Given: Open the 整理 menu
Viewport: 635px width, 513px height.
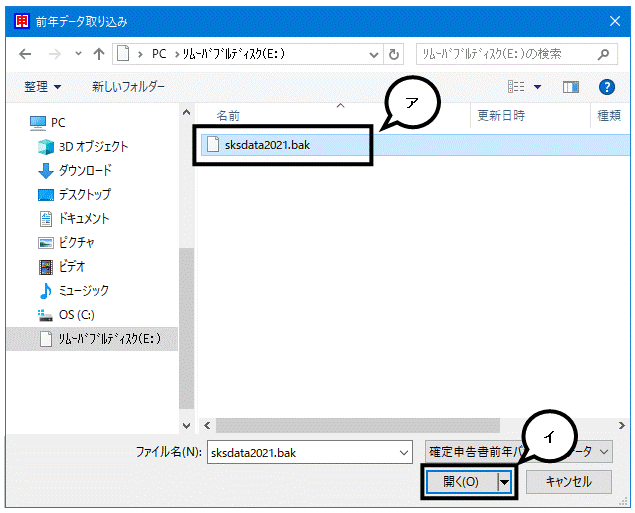Looking at the screenshot, I should pyautogui.click(x=42, y=87).
